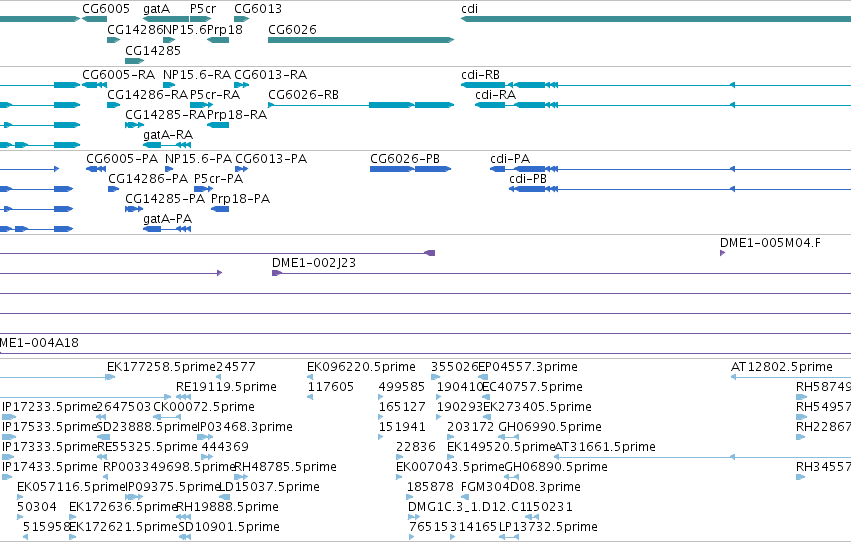Click the CG6013-RA transcript label

click(x=270, y=74)
